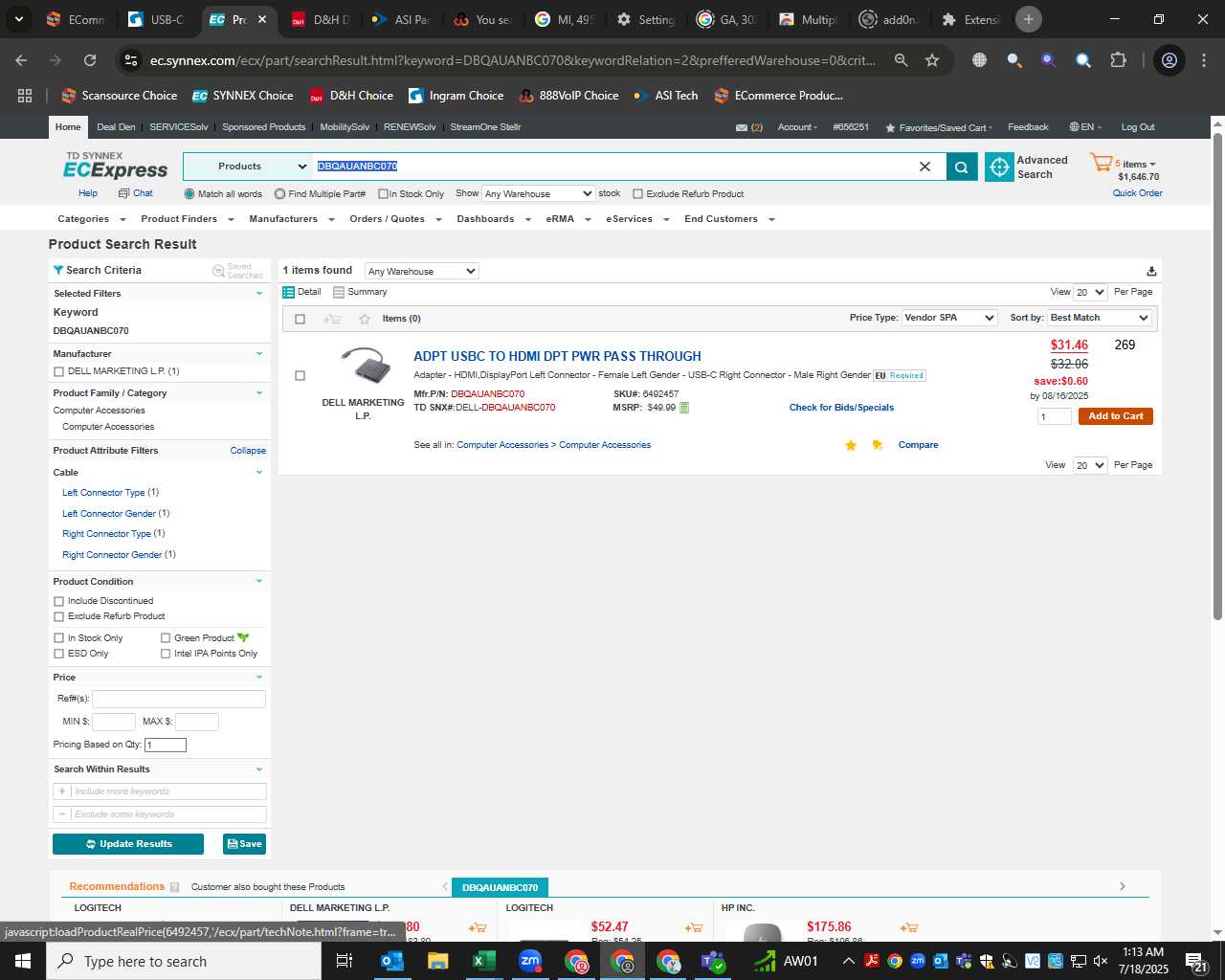Open top View 20 per page dropdown
The width and height of the screenshot is (1225, 980).
coord(1090,292)
